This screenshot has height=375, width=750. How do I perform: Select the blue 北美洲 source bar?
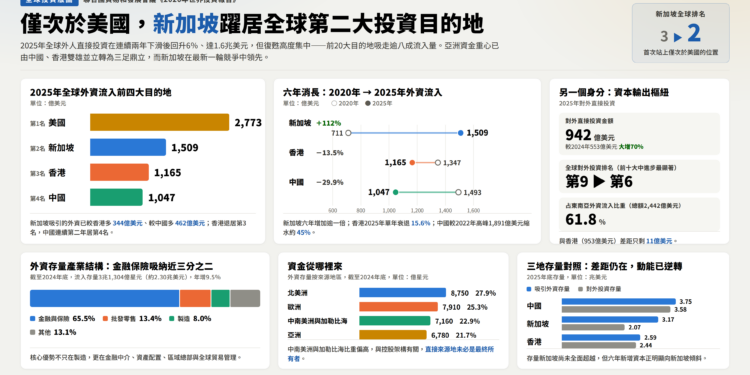[x=402, y=293]
